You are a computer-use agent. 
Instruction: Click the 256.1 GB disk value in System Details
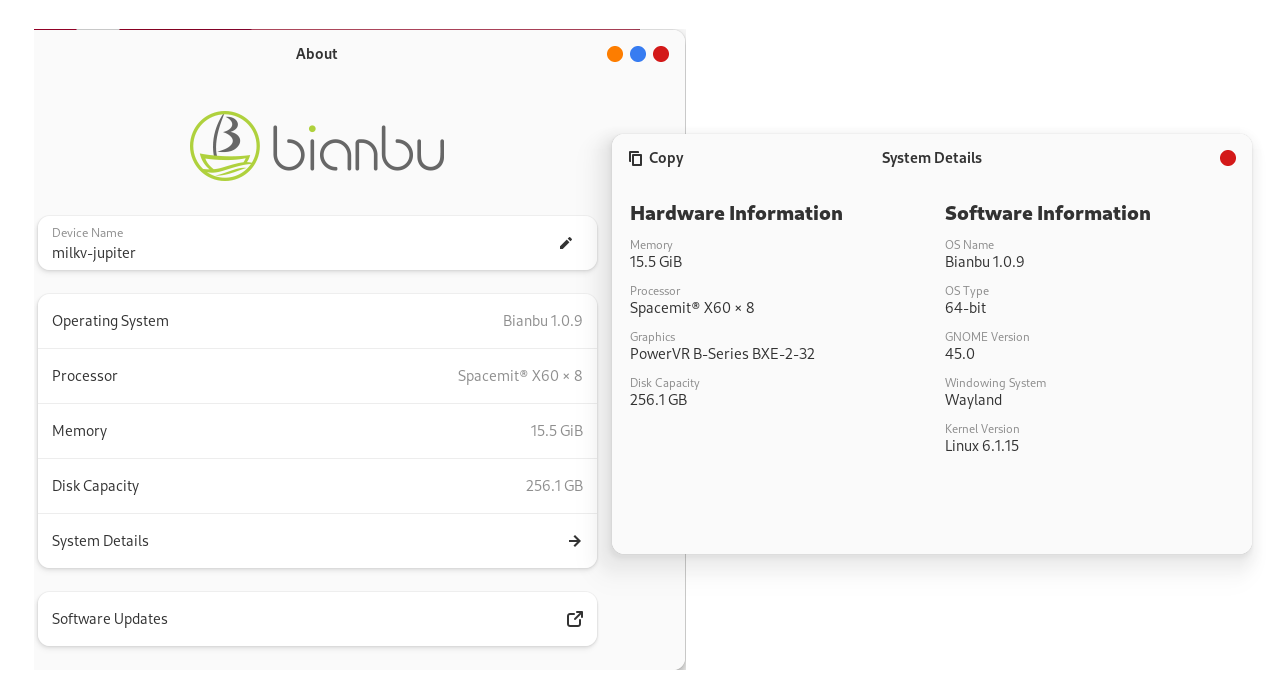click(658, 400)
